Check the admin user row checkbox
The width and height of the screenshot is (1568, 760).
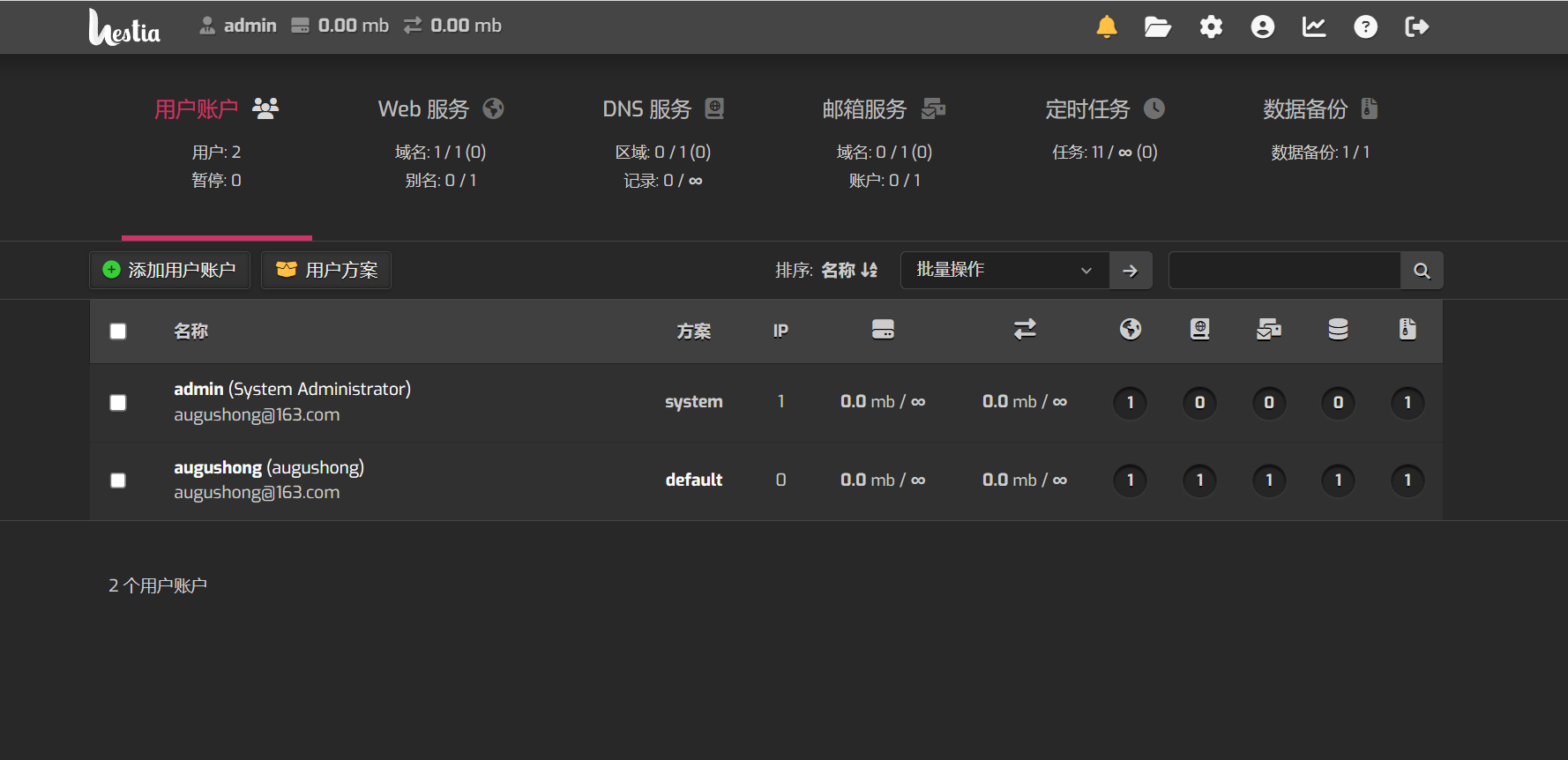pyautogui.click(x=118, y=403)
